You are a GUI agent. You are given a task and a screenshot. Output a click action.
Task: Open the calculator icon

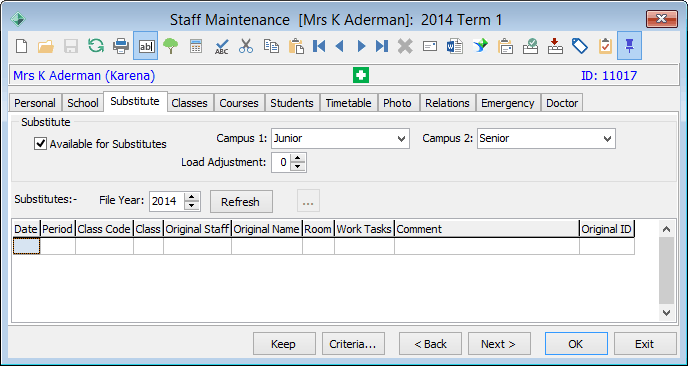pos(196,46)
